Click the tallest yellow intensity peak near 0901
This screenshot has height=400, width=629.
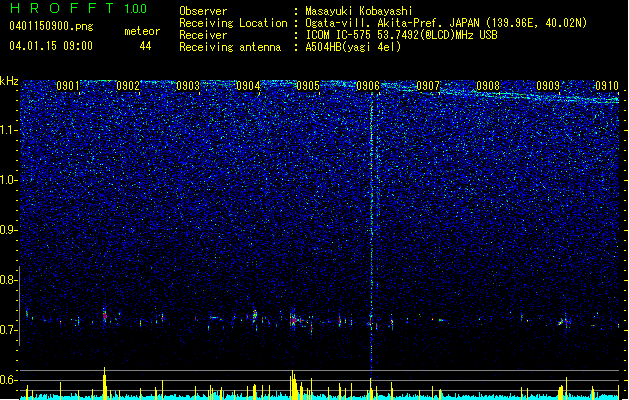[x=105, y=383]
